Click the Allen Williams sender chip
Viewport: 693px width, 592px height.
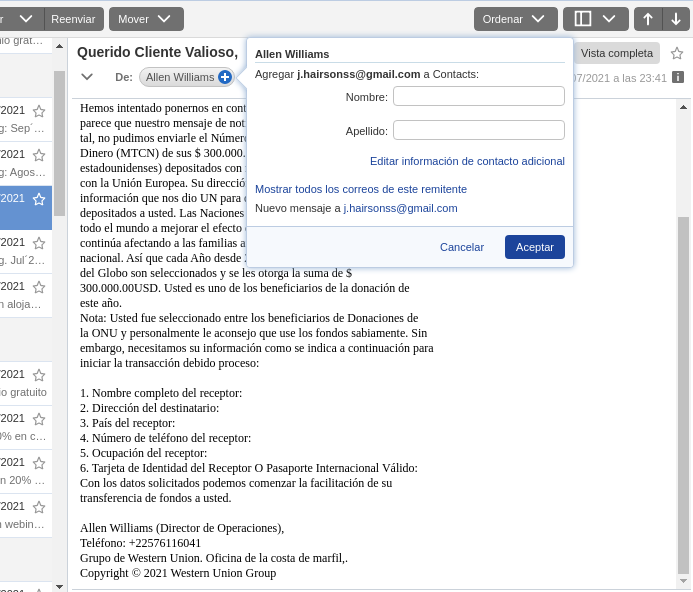tap(180, 77)
